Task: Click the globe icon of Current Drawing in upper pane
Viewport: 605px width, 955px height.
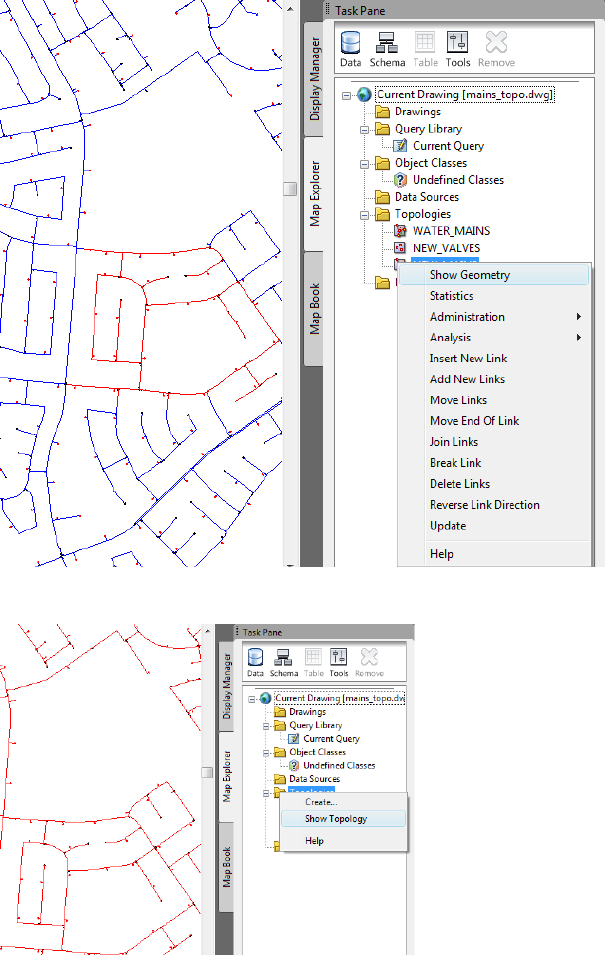Action: pos(364,94)
